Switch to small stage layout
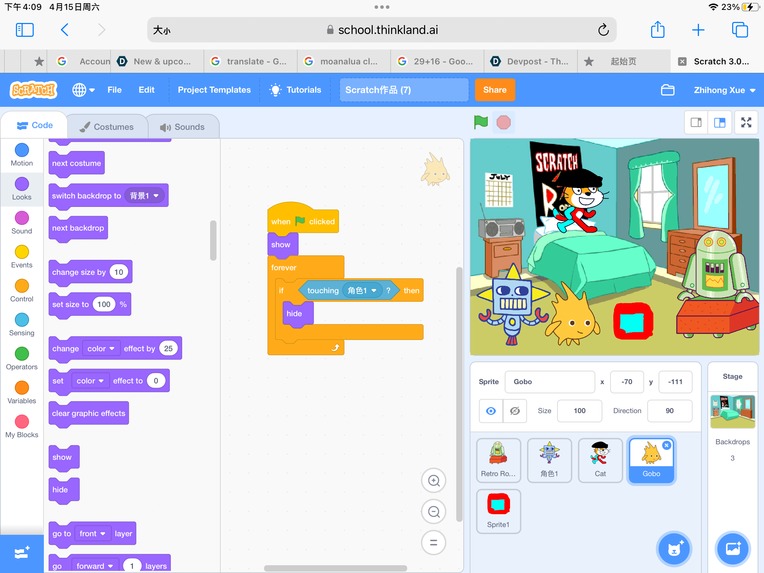Image resolution: width=764 pixels, height=573 pixels. (x=696, y=122)
